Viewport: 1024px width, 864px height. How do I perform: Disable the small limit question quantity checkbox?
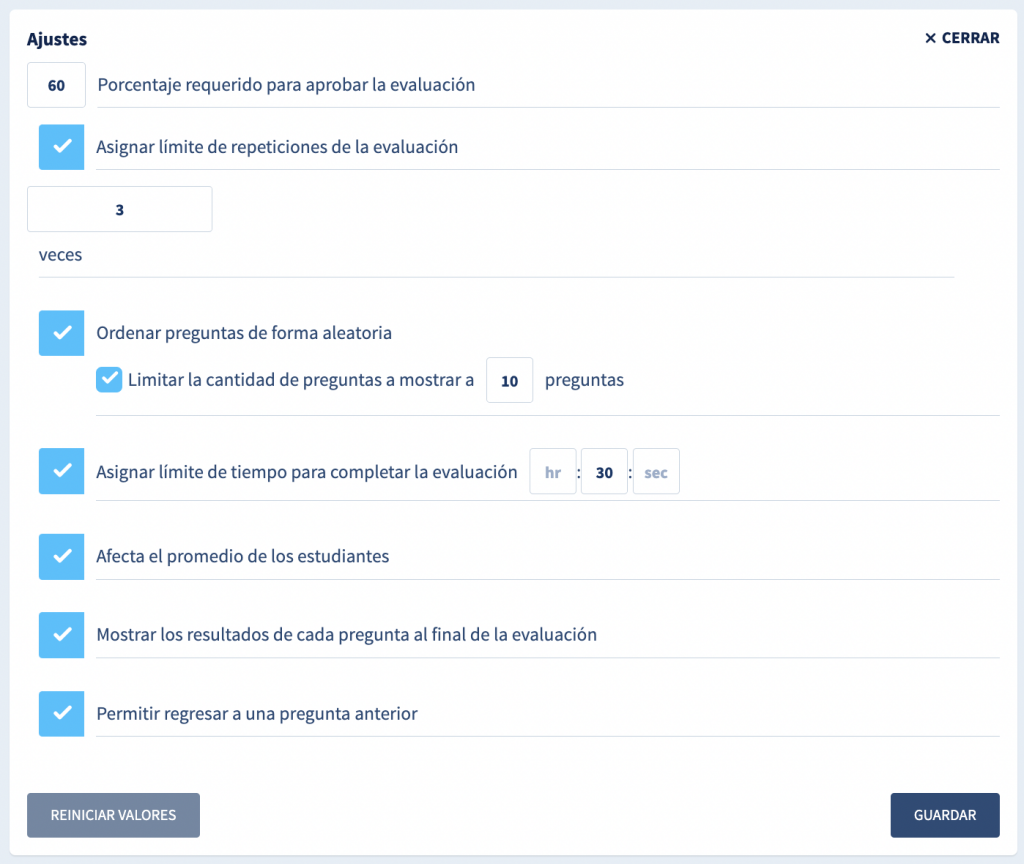point(109,380)
